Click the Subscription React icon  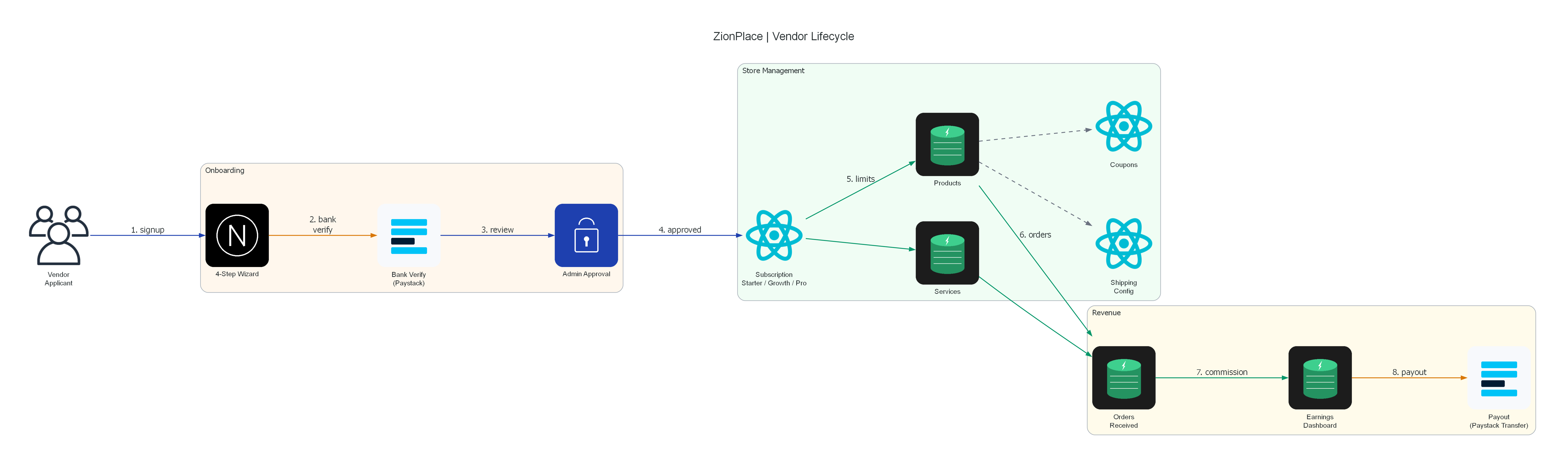point(774,235)
